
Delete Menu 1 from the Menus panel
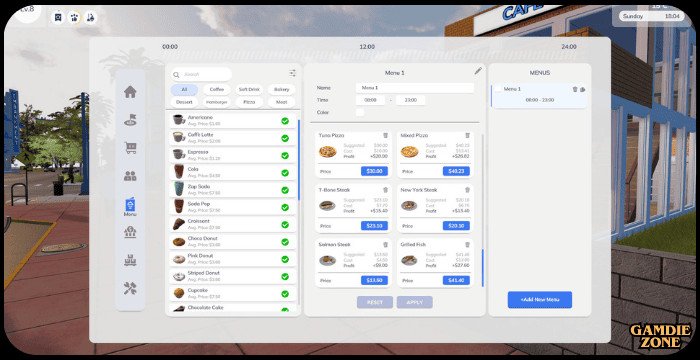(575, 89)
